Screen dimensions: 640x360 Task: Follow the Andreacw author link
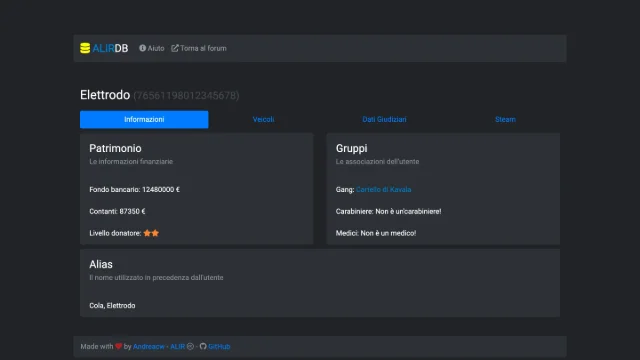[149, 347]
